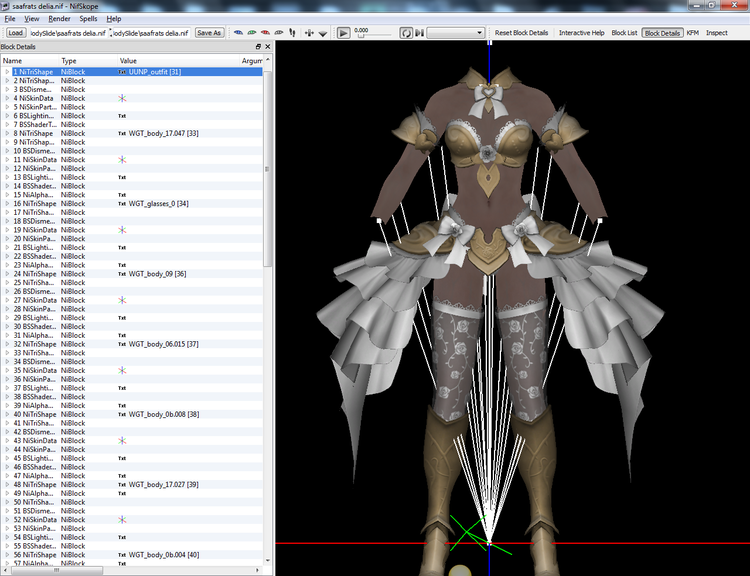Click Reset Block Details

[521, 33]
